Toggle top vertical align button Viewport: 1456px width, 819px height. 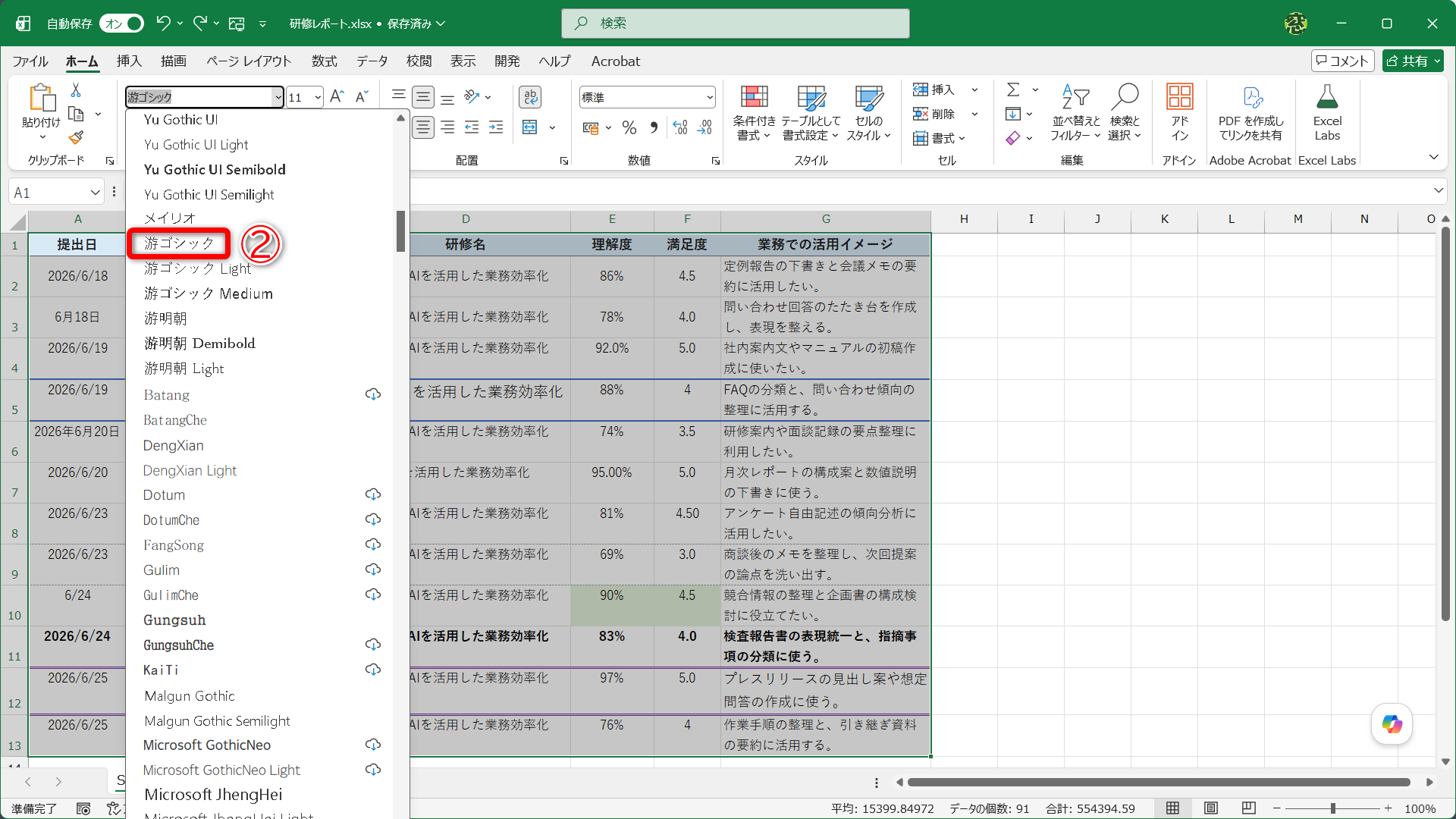tap(398, 96)
